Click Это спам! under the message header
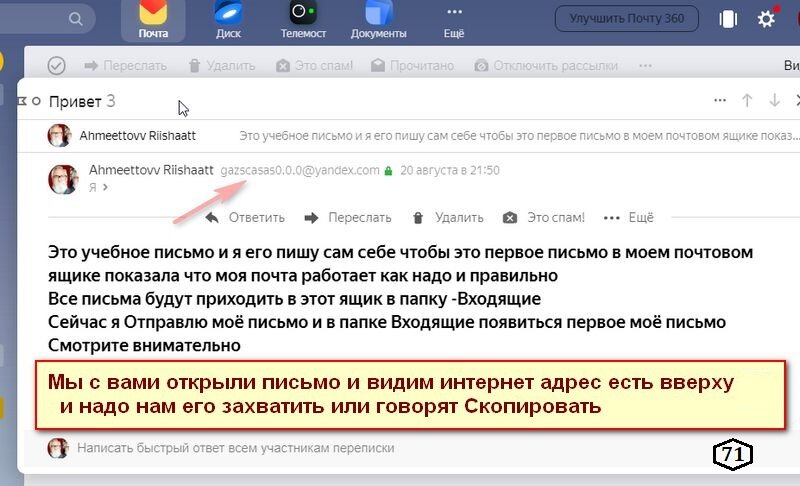Screen dimensions: 800x486 [x=543, y=218]
